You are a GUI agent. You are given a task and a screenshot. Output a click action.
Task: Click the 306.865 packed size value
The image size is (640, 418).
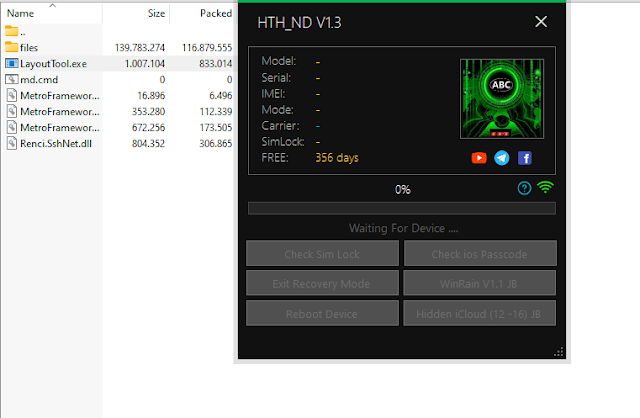click(x=216, y=144)
